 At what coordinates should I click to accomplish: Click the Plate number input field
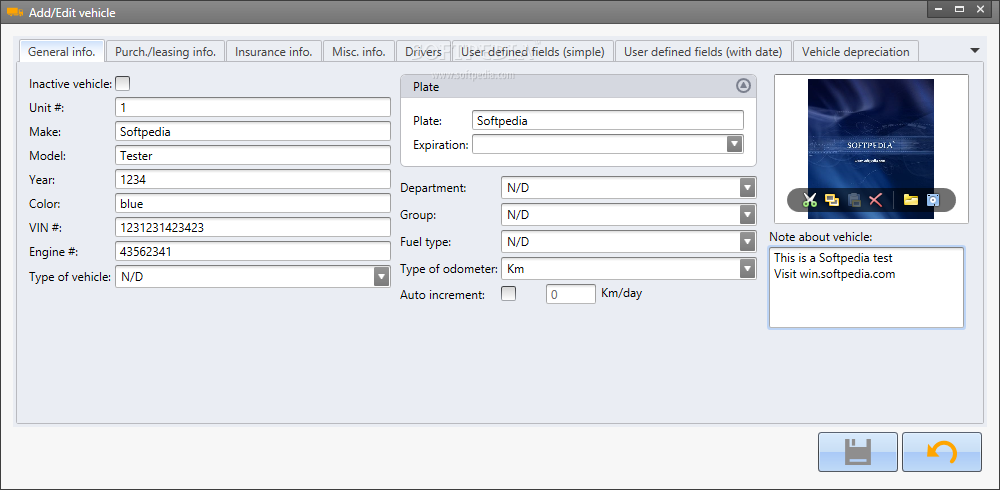pos(608,120)
